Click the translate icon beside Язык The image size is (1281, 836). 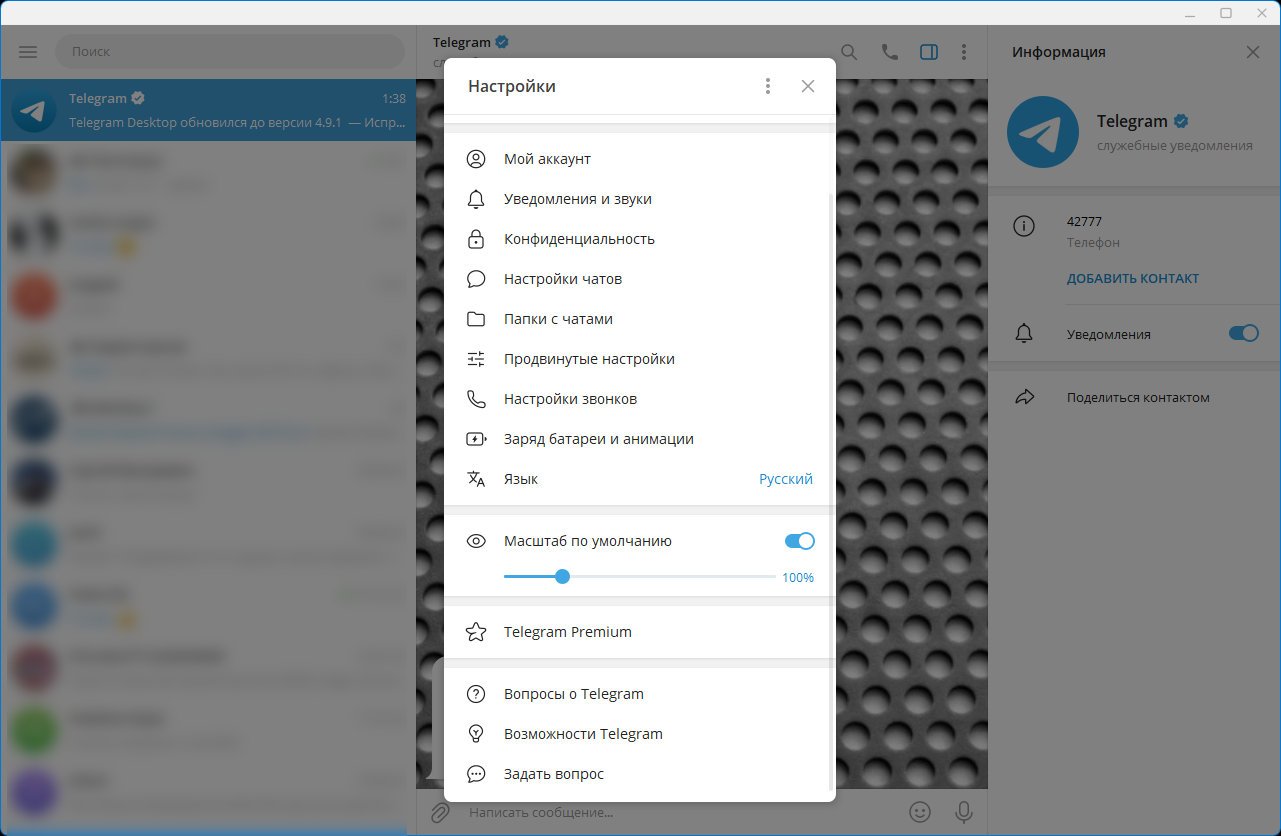pyautogui.click(x=476, y=479)
